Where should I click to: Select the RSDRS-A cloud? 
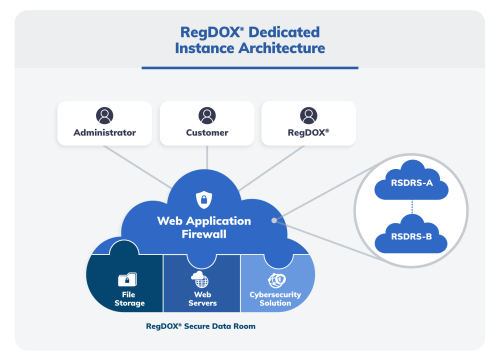point(411,180)
